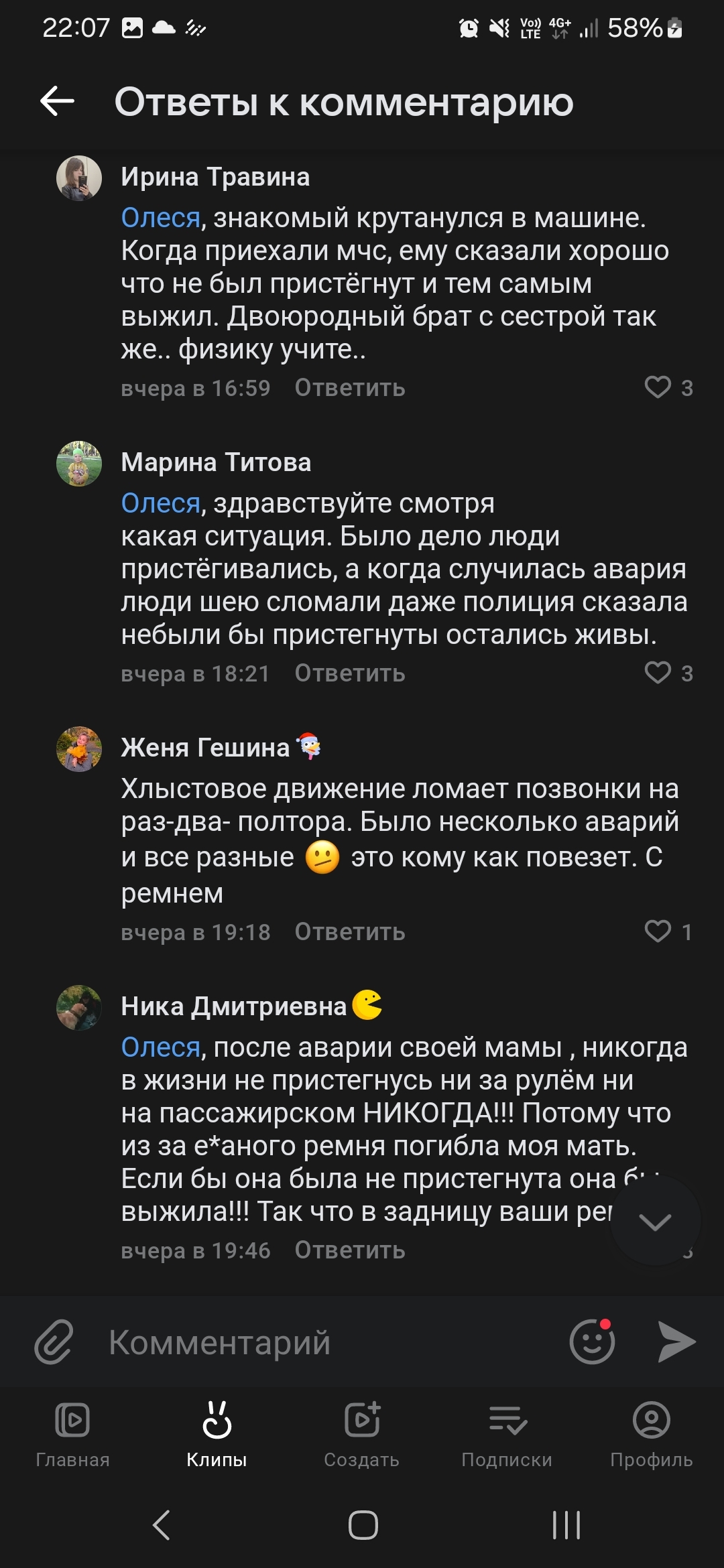Open Ника Дмитриевна's avatar
Screen dimensions: 724x1568
tap(79, 1007)
